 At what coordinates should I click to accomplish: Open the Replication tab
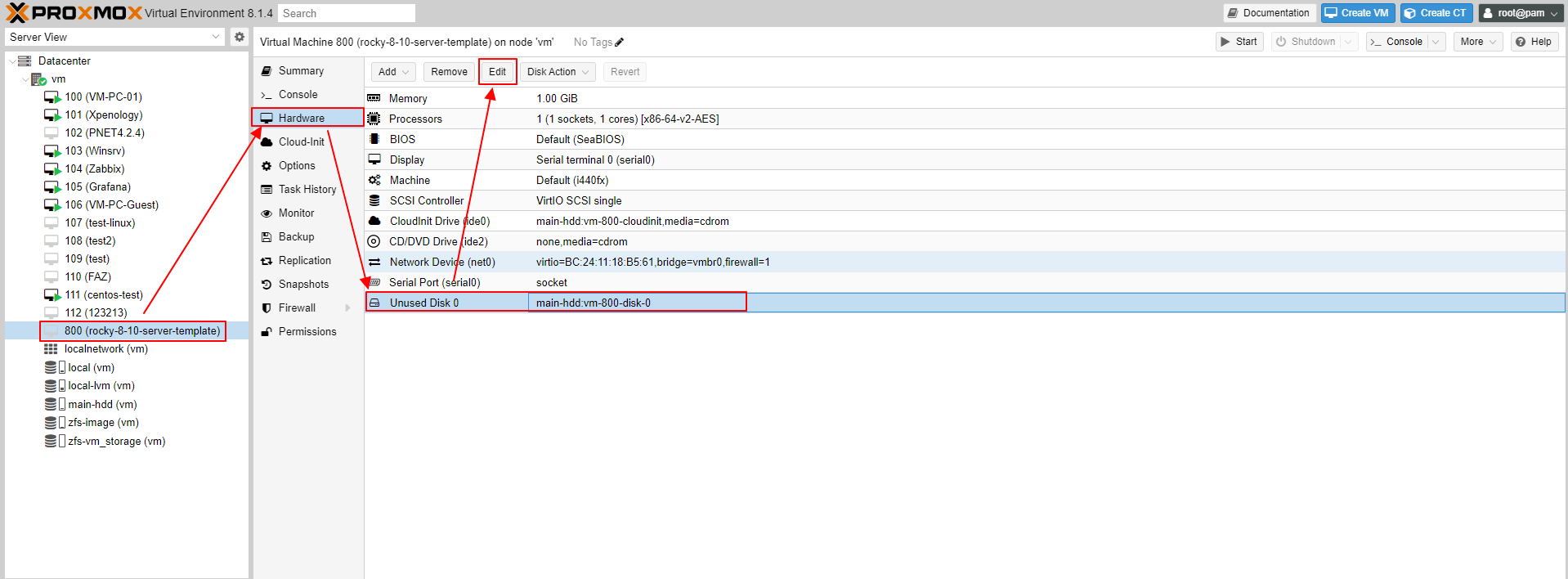coord(308,261)
